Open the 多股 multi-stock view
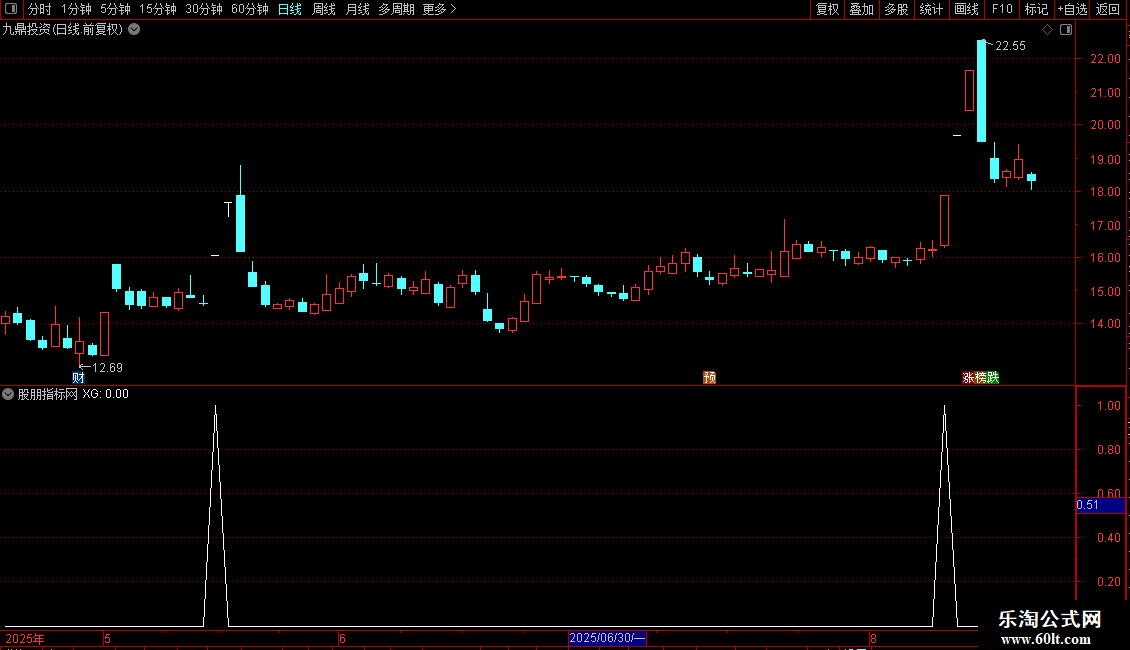Screen dimensions: 1130x650 click(x=896, y=9)
